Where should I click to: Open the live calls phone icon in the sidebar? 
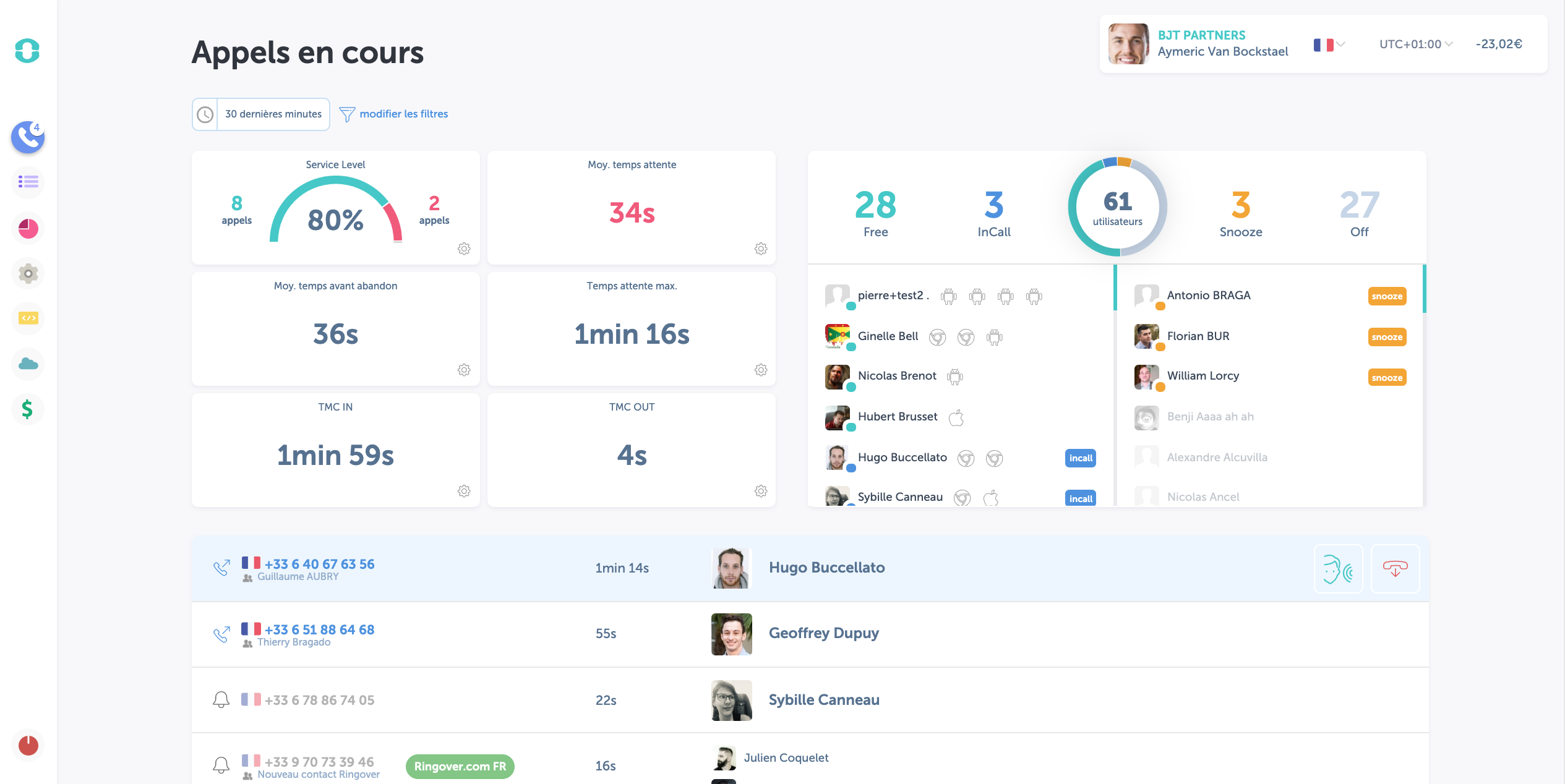click(27, 137)
